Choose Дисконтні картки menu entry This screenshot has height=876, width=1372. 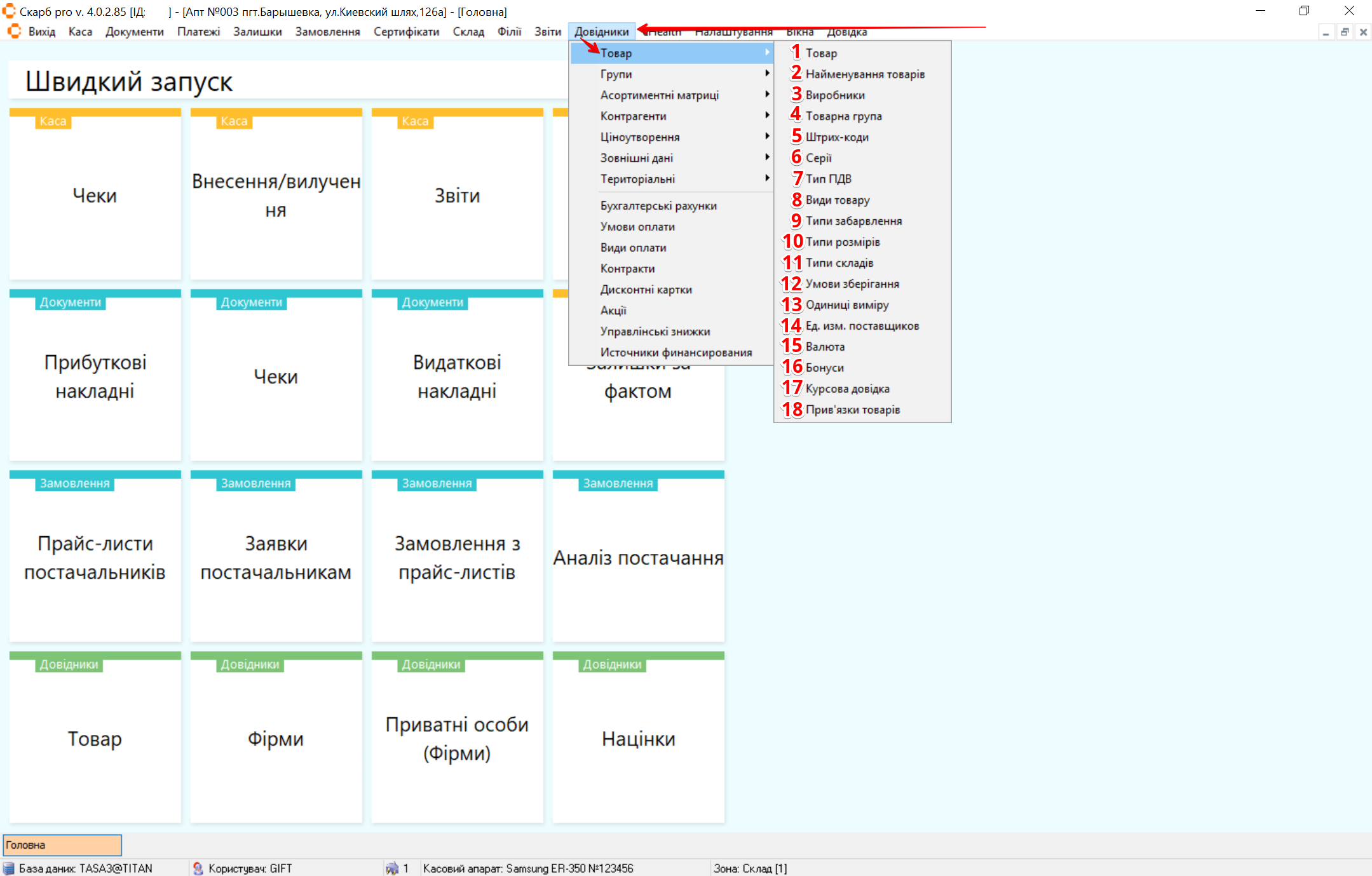pos(646,290)
